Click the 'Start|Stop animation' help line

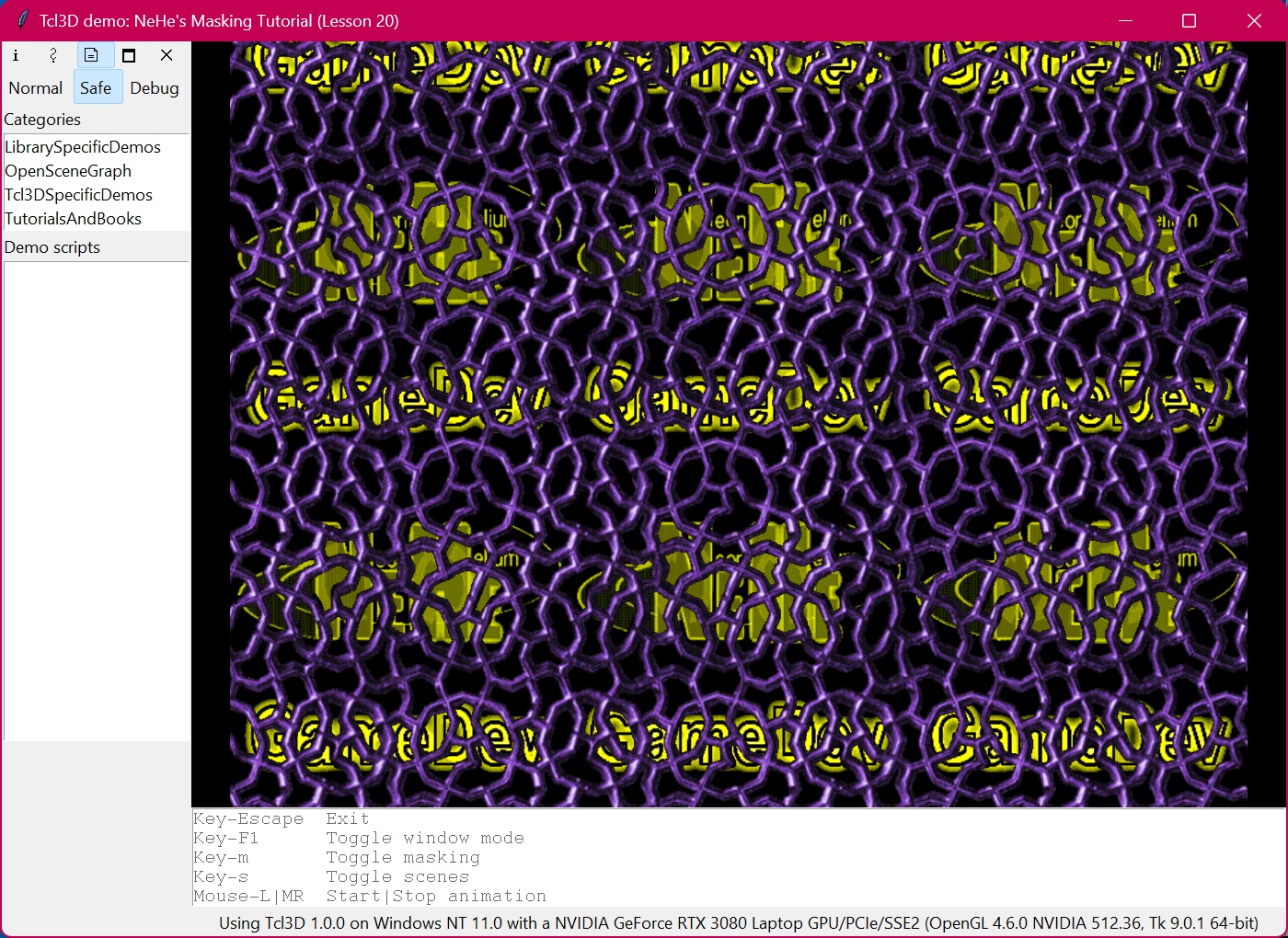pos(370,896)
